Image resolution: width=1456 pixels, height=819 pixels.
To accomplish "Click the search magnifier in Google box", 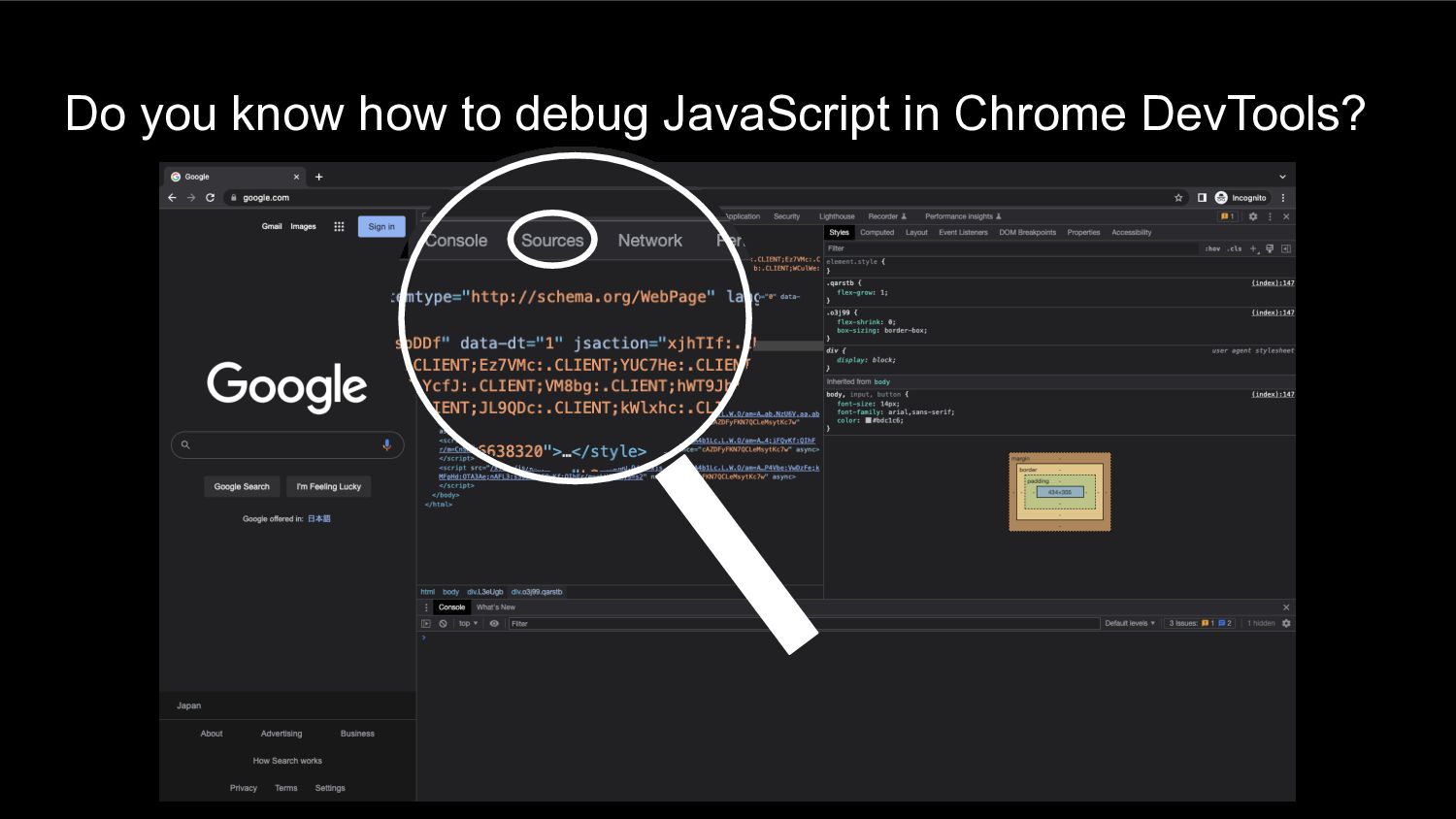I will 185,444.
